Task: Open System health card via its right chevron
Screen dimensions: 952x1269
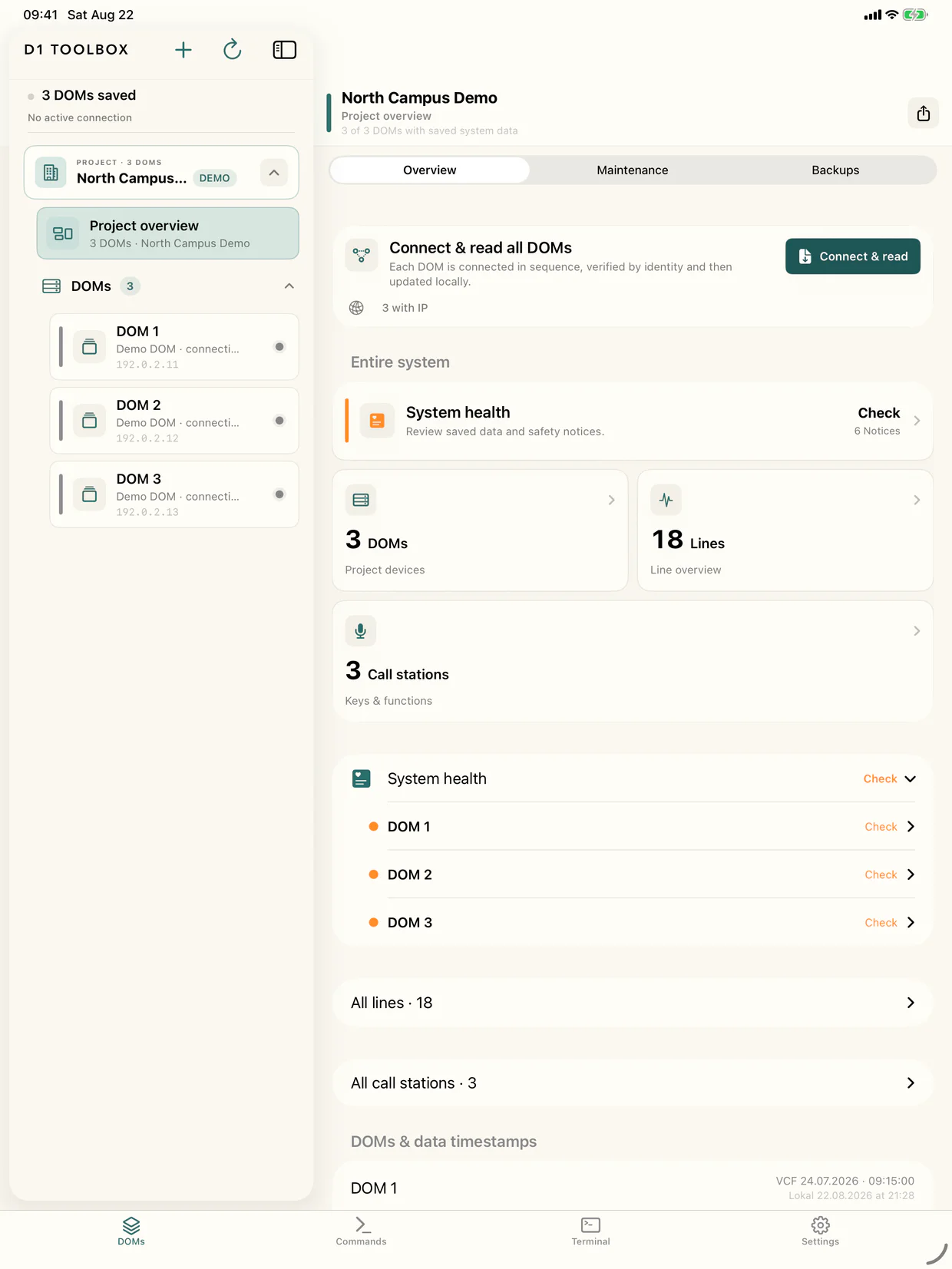Action: (917, 421)
